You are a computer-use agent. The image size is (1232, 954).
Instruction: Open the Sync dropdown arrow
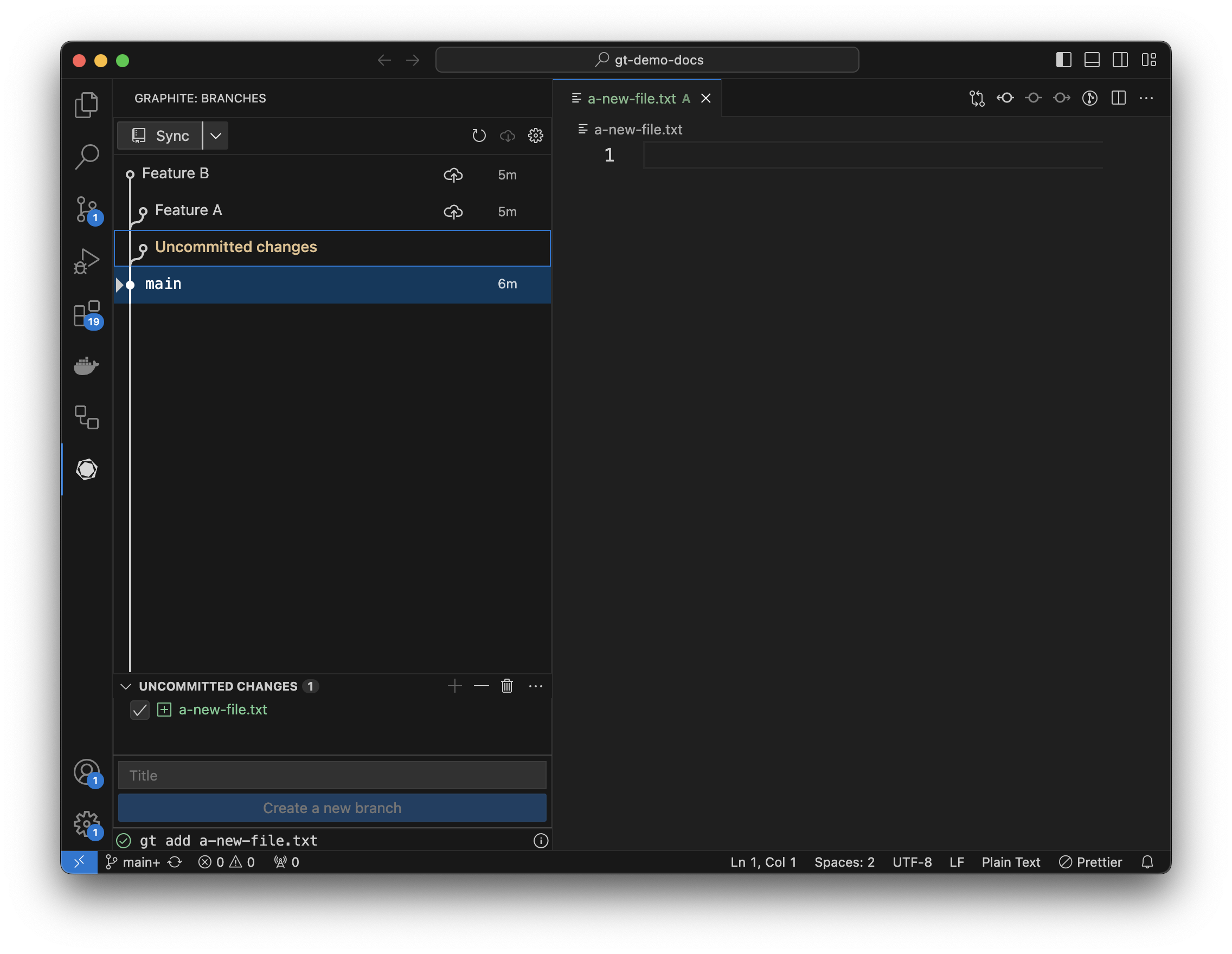(x=215, y=136)
